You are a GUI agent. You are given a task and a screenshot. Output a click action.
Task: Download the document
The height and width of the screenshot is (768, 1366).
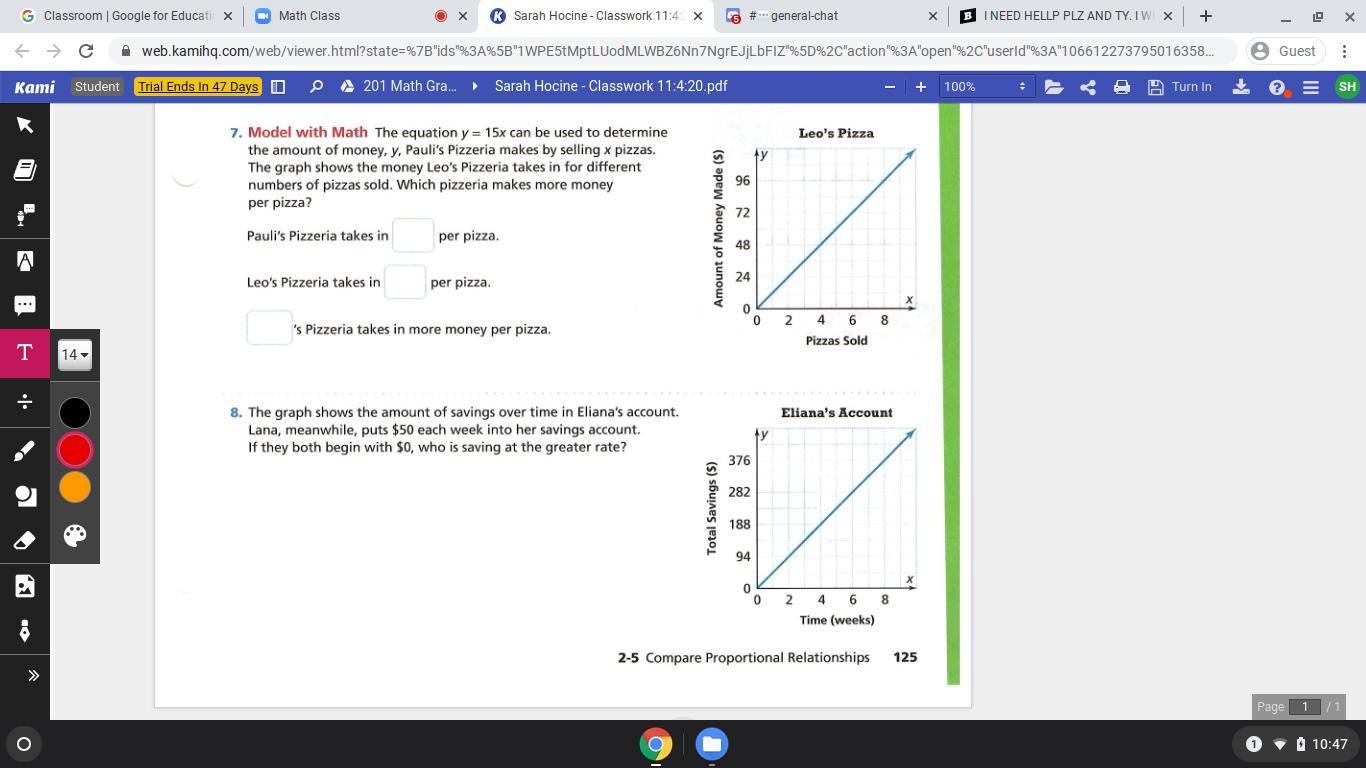pos(1241,87)
